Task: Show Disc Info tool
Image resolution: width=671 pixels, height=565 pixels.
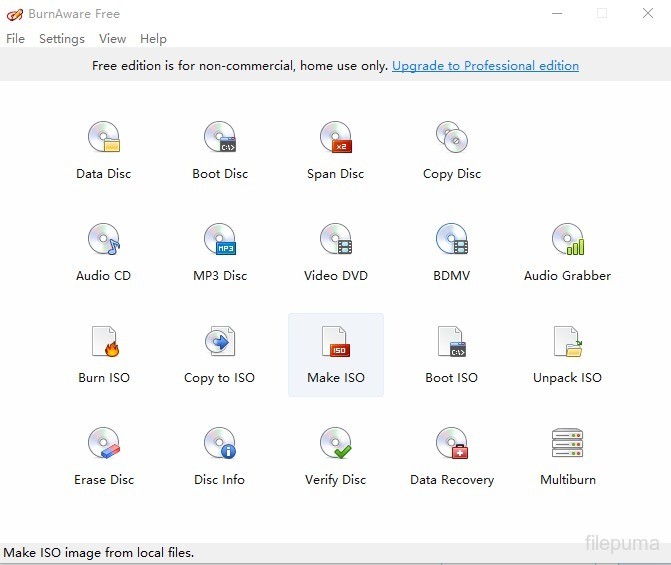Action: [x=220, y=457]
